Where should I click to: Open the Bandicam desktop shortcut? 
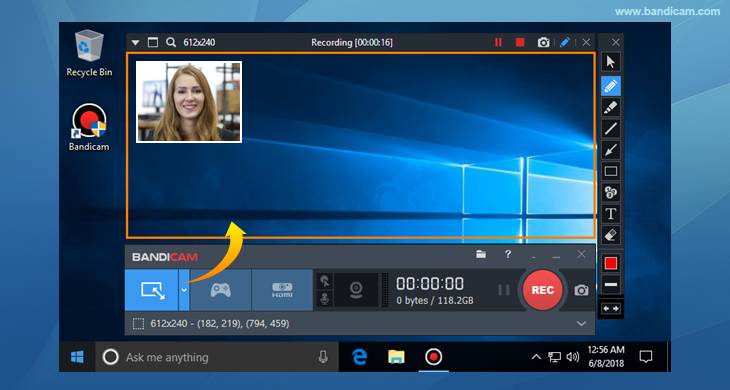tap(89, 128)
